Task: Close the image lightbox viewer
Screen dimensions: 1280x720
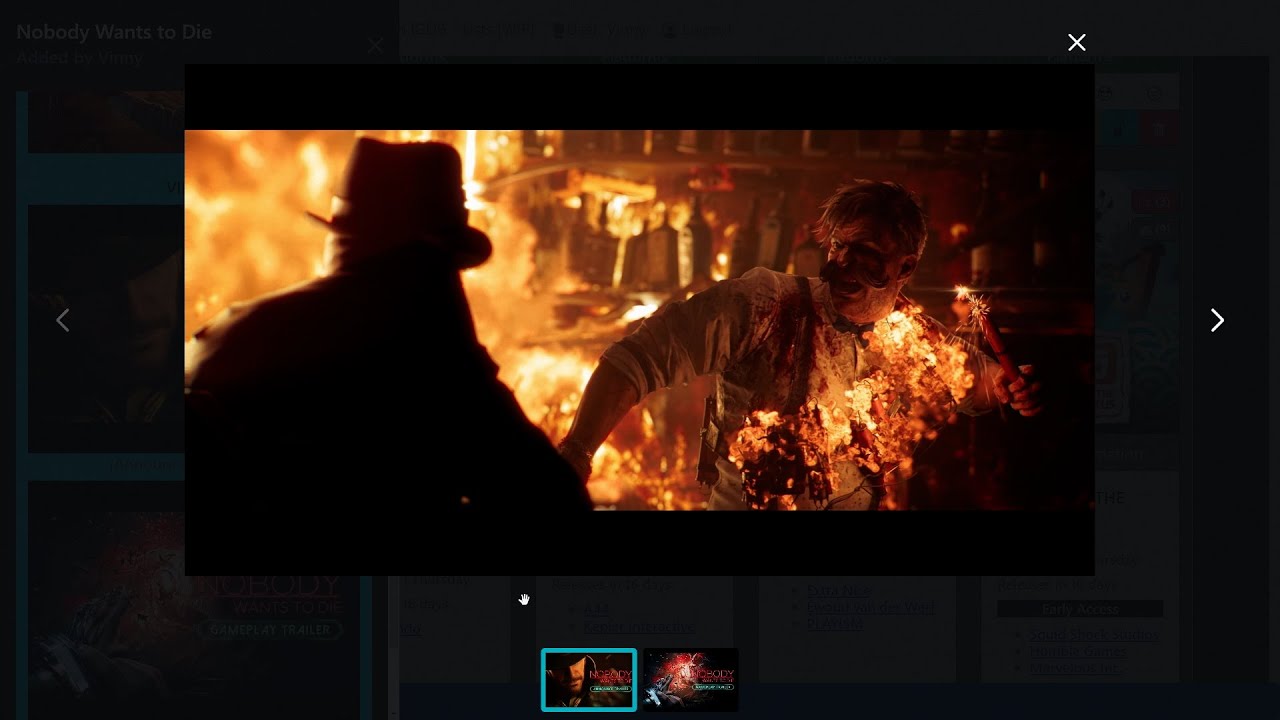Action: 1076,42
